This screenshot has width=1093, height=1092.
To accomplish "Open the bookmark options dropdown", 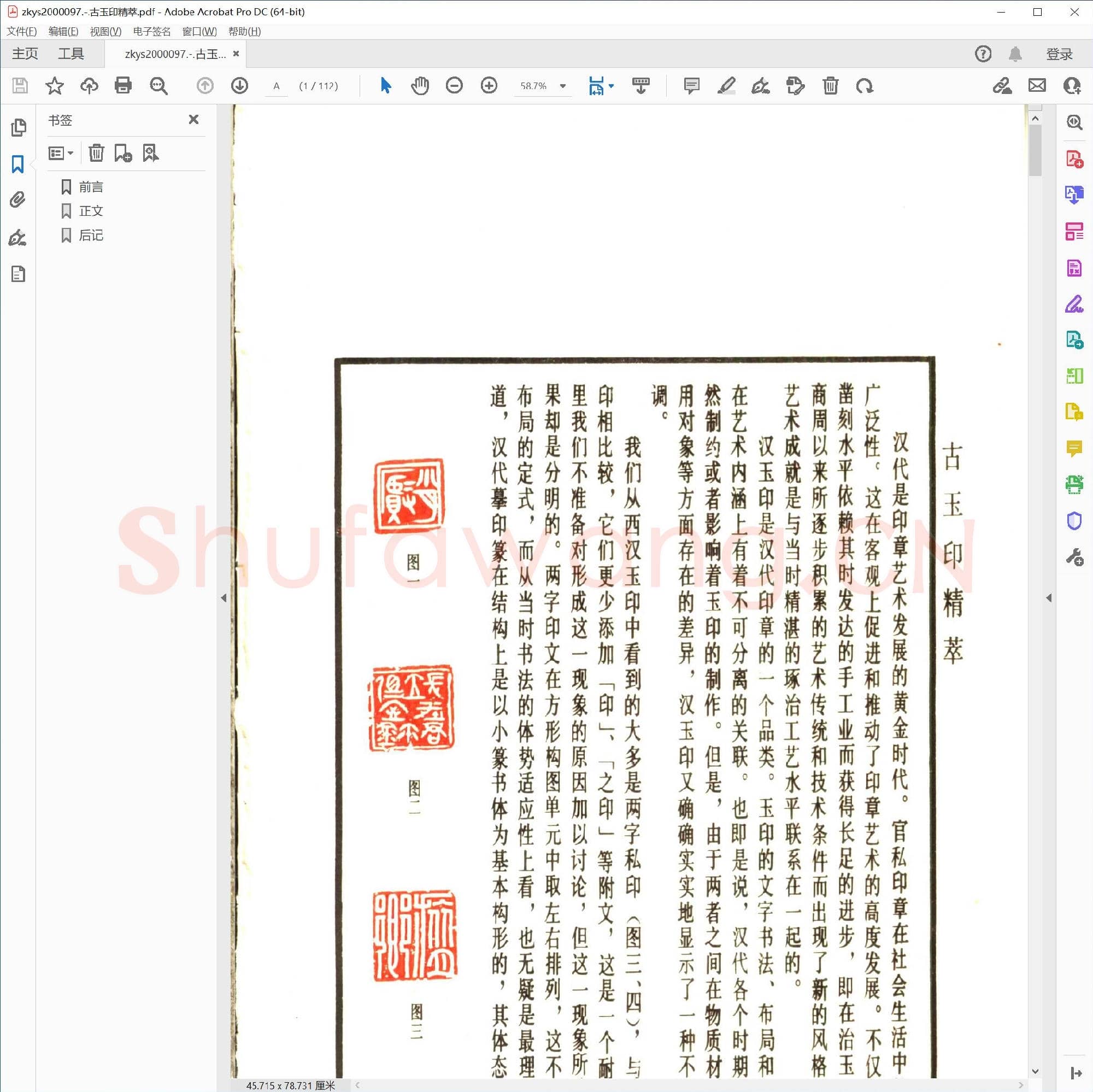I will 61,153.
